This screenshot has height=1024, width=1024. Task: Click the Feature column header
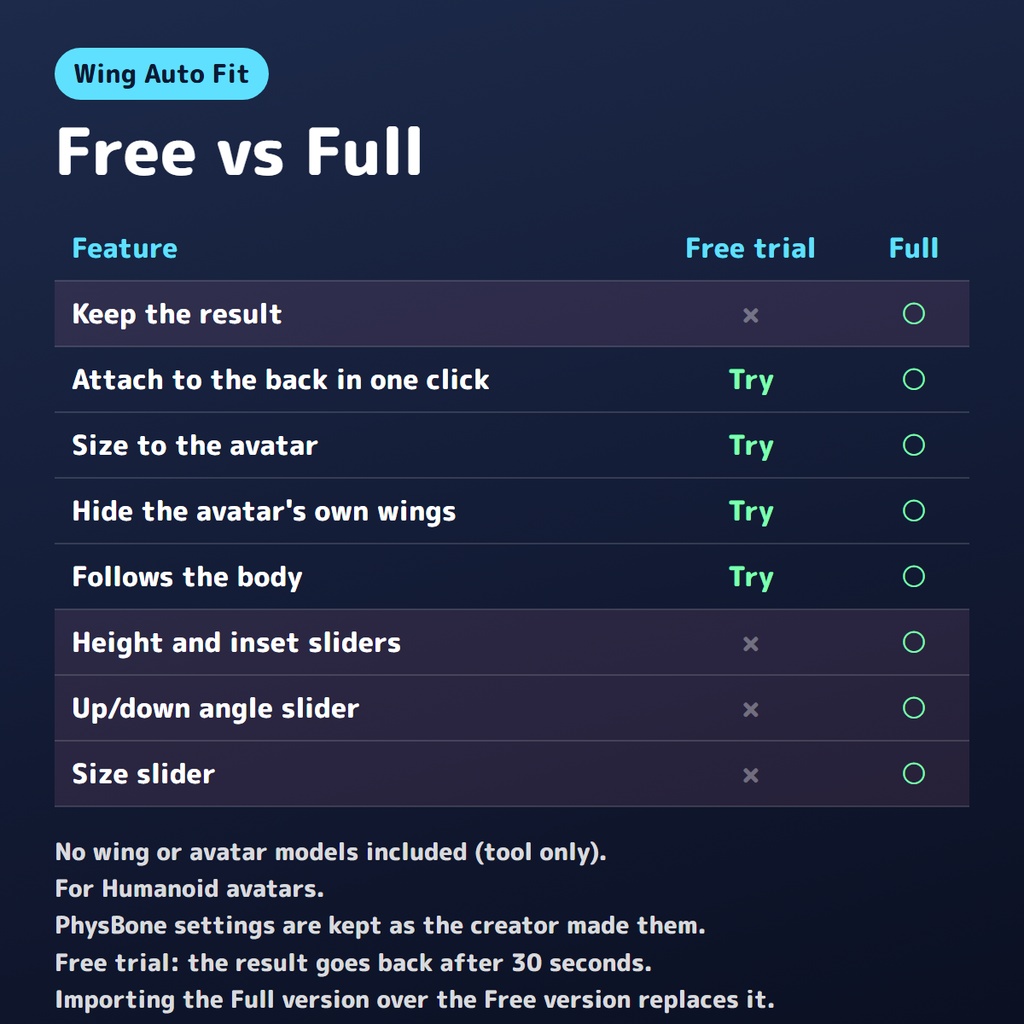pyautogui.click(x=125, y=248)
